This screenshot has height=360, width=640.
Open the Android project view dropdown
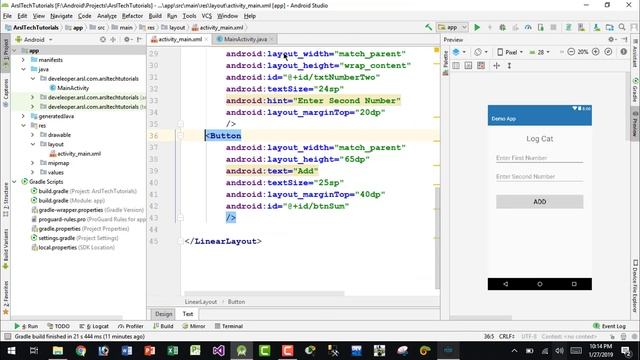(34, 40)
